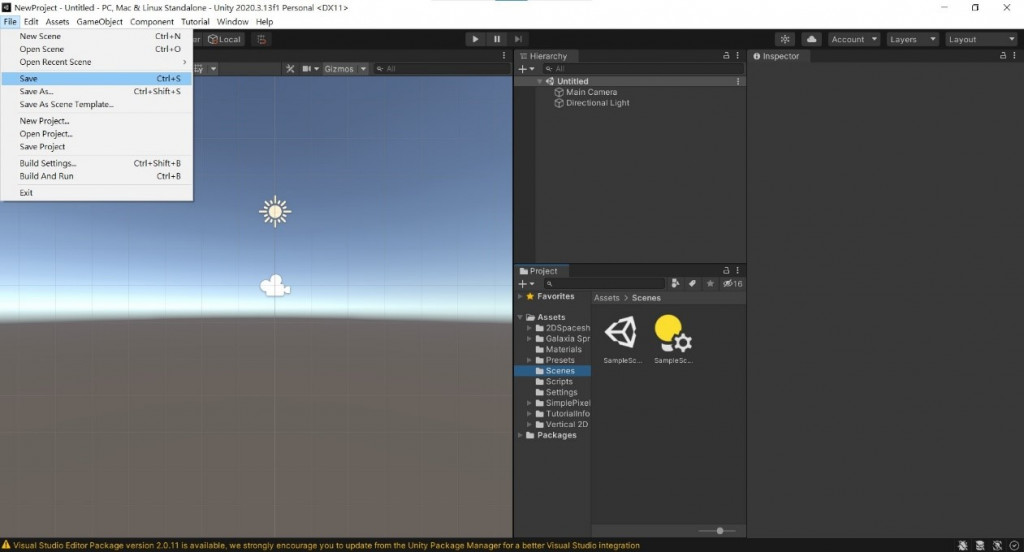This screenshot has height=552, width=1024.
Task: Click the Pause button in the toolbar
Action: pos(496,39)
